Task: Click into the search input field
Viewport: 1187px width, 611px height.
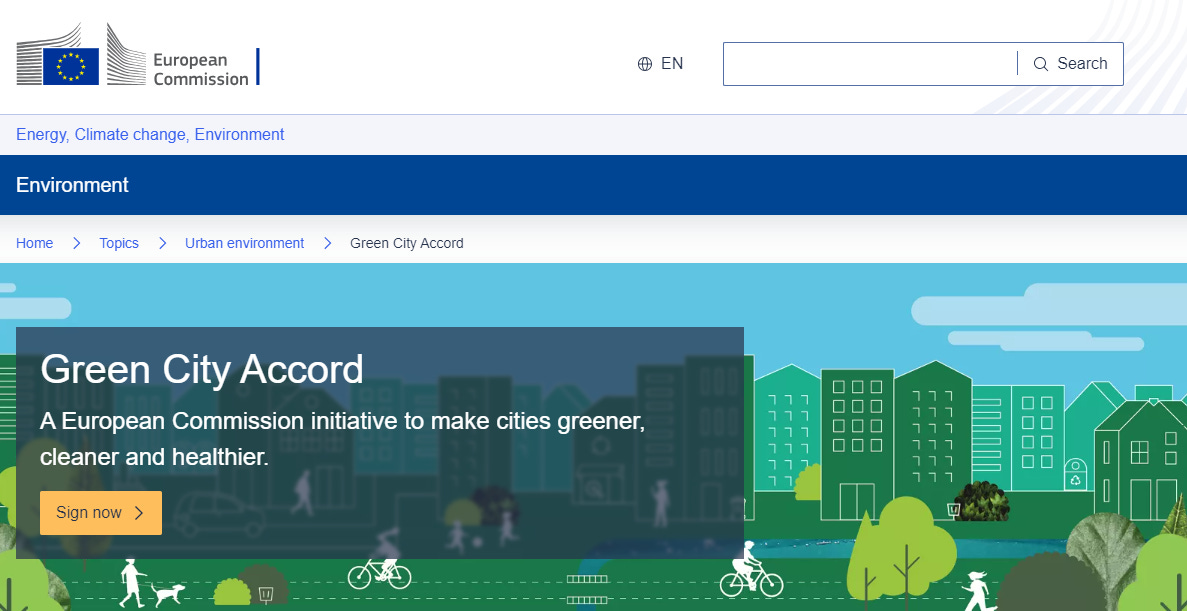Action: point(870,64)
